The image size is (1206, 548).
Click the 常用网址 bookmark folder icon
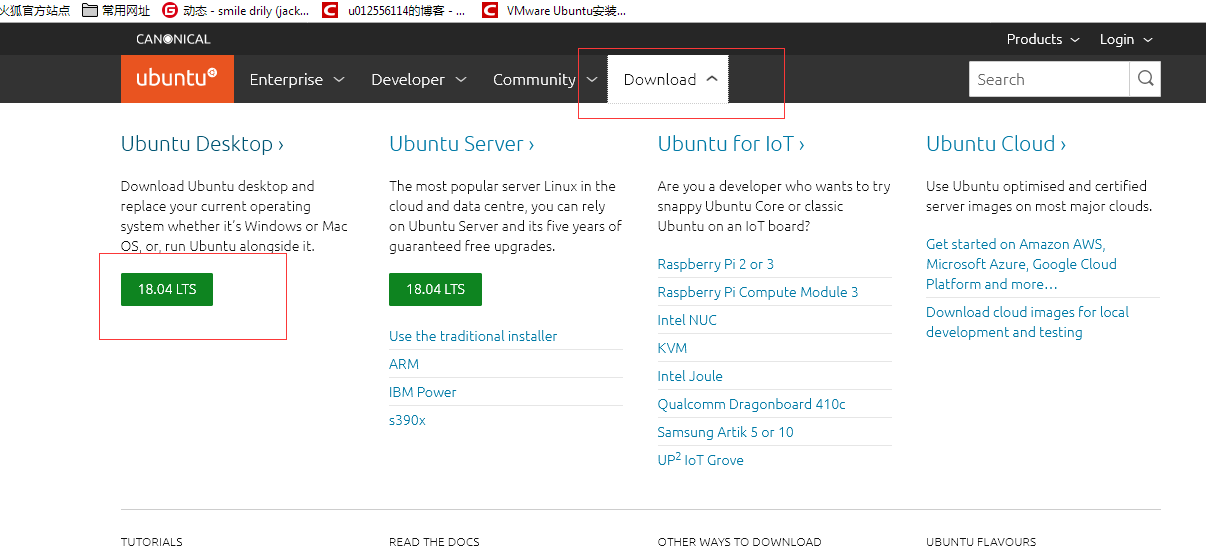coord(90,11)
